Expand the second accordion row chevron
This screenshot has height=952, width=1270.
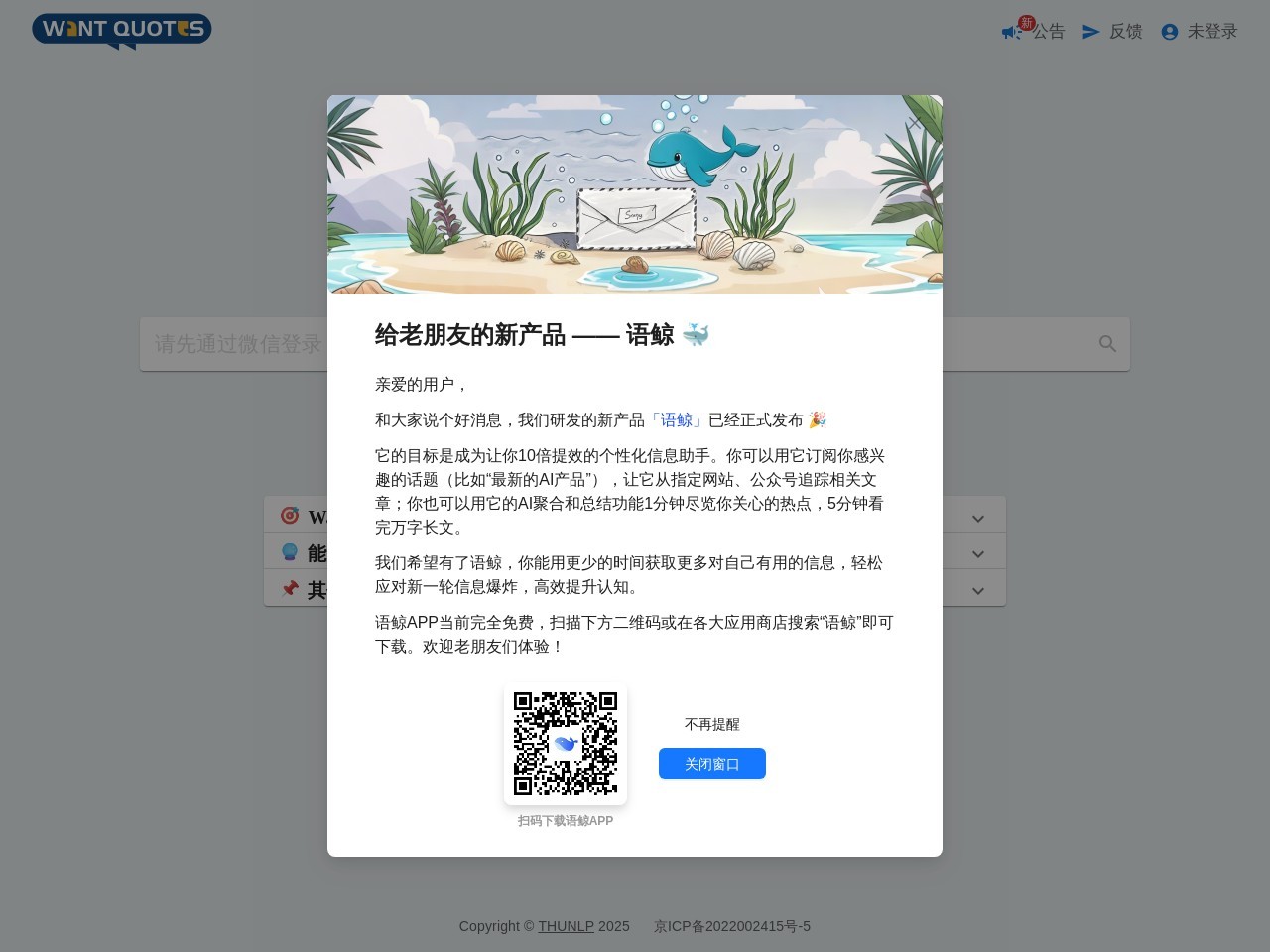[x=978, y=554]
